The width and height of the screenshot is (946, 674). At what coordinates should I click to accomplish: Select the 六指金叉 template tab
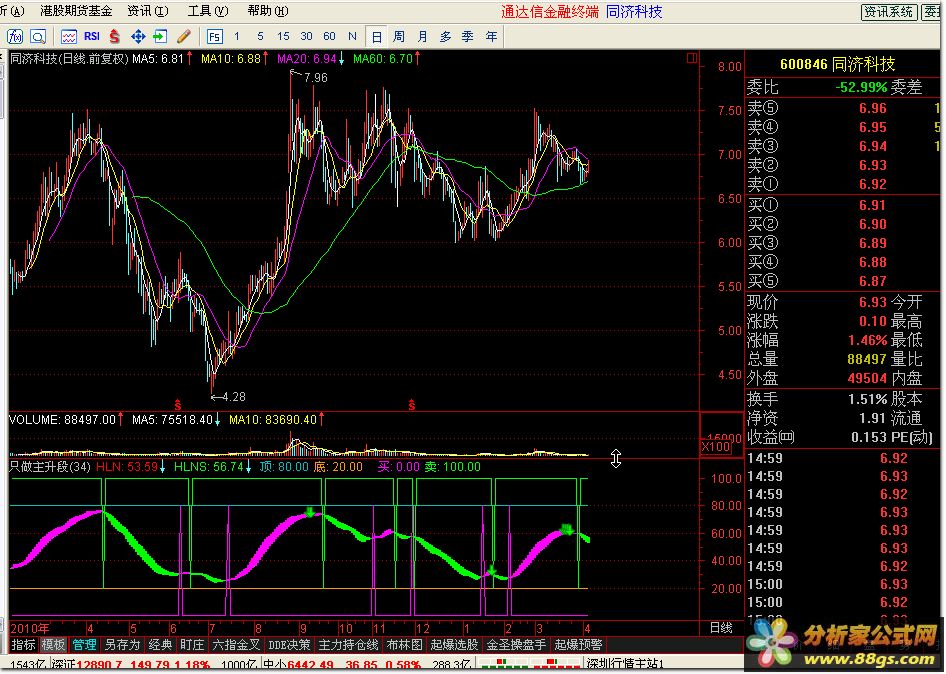[236, 645]
